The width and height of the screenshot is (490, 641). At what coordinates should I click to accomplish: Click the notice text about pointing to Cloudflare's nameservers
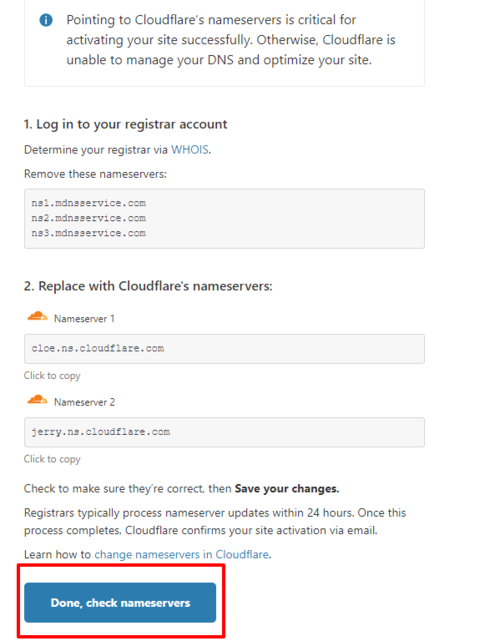pos(231,40)
